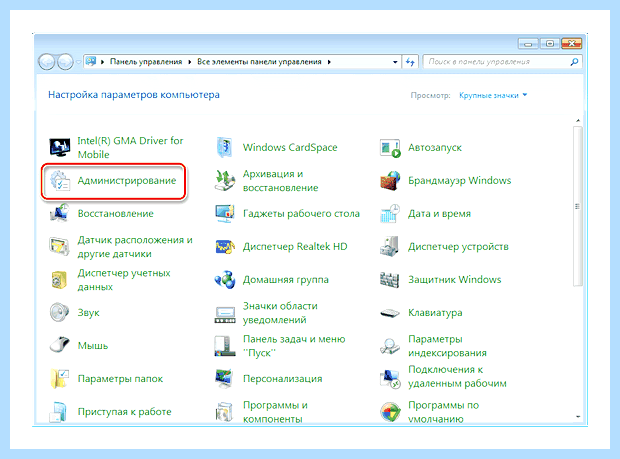Click the control panel icon in address bar

(91, 61)
